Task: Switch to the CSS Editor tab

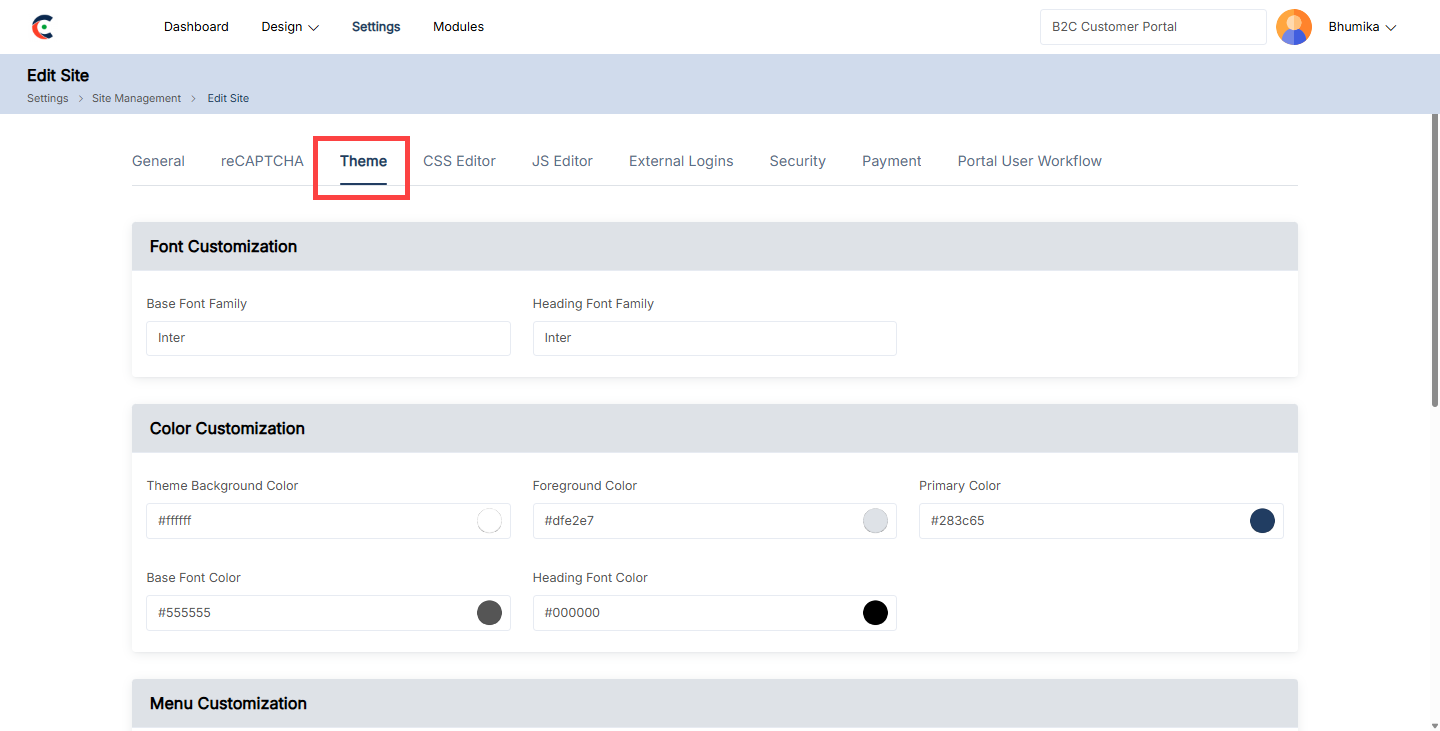Action: tap(459, 161)
